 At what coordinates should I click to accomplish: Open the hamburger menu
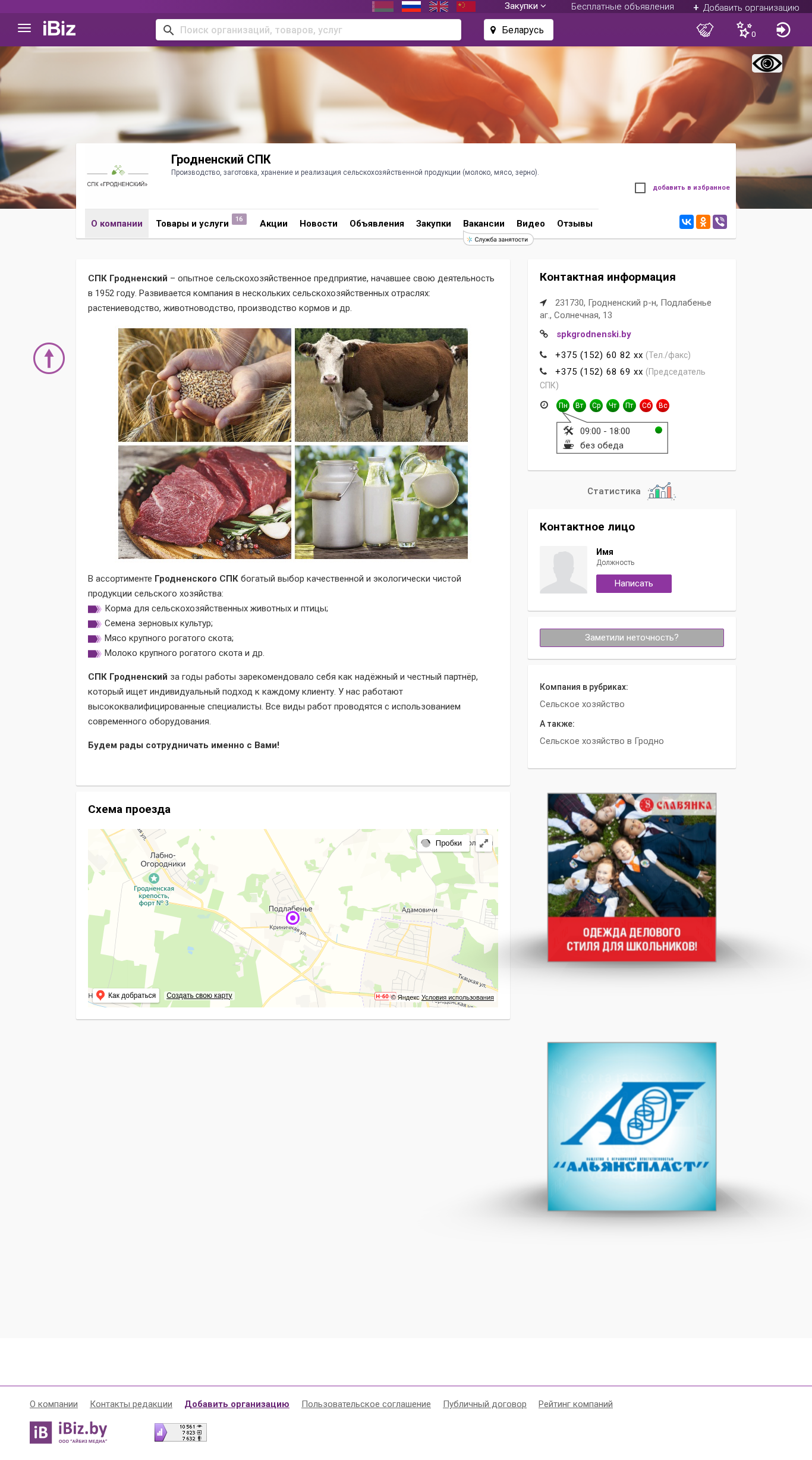[24, 28]
